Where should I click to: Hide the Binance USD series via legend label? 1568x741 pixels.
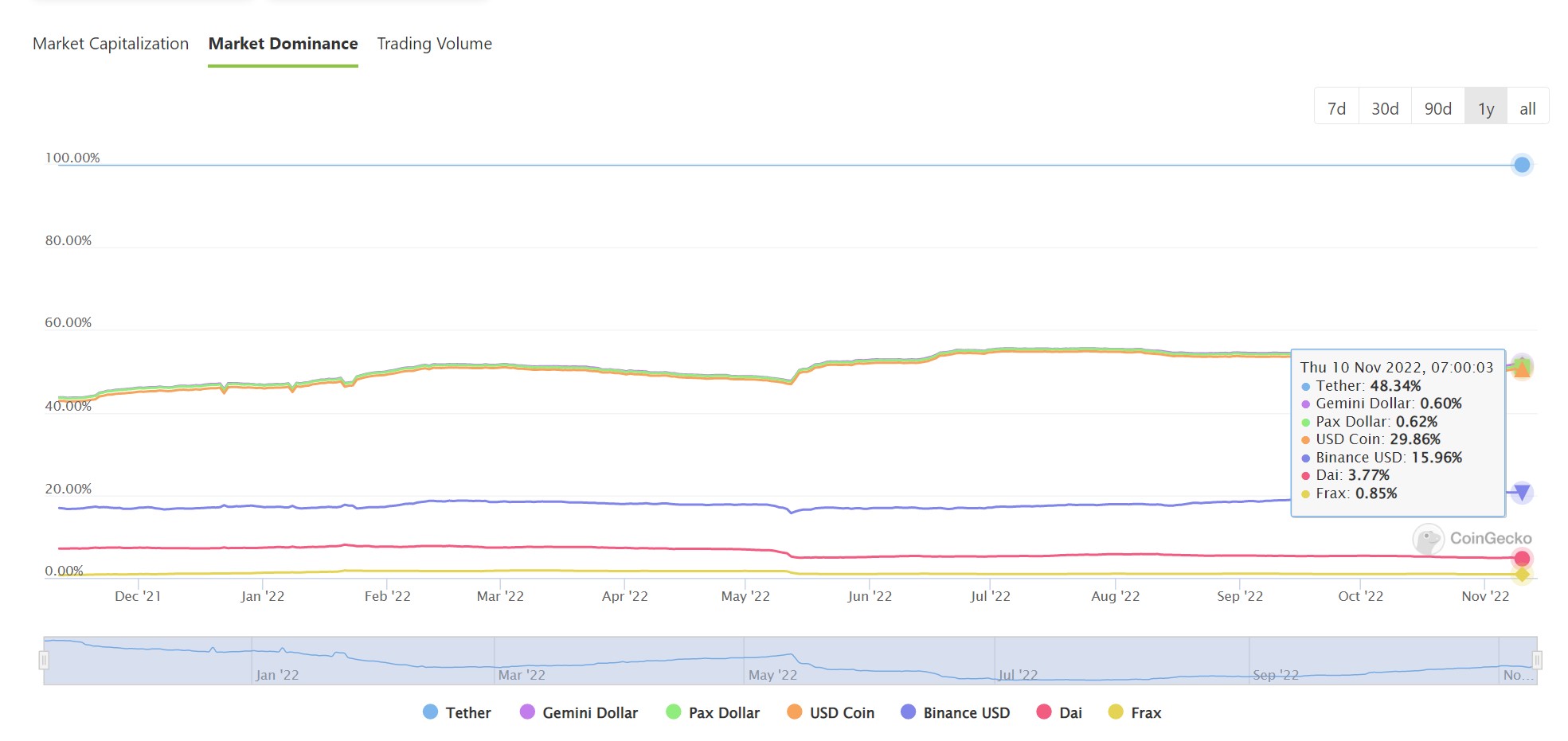click(967, 713)
